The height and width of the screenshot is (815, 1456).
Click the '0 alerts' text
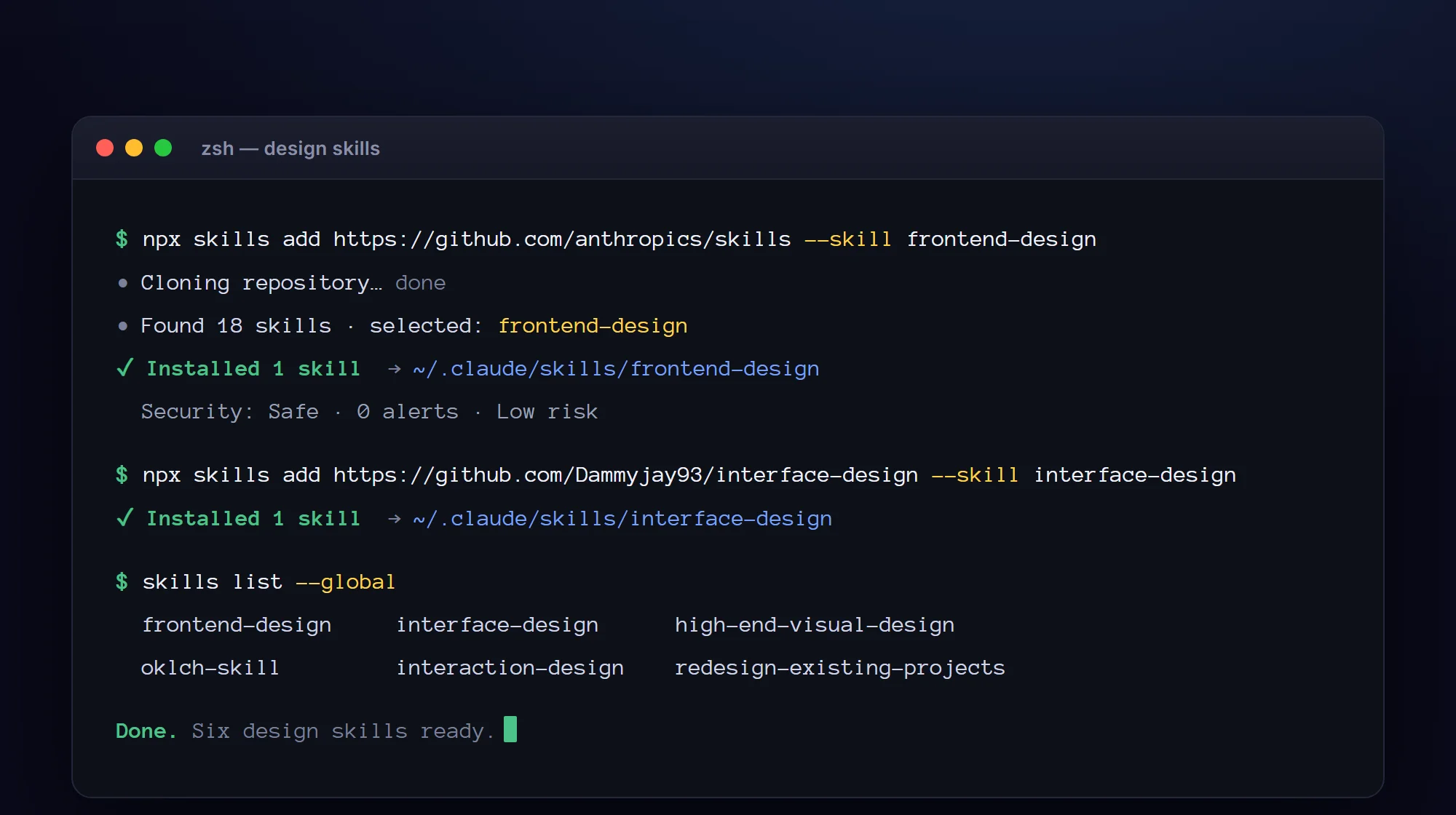coord(408,412)
